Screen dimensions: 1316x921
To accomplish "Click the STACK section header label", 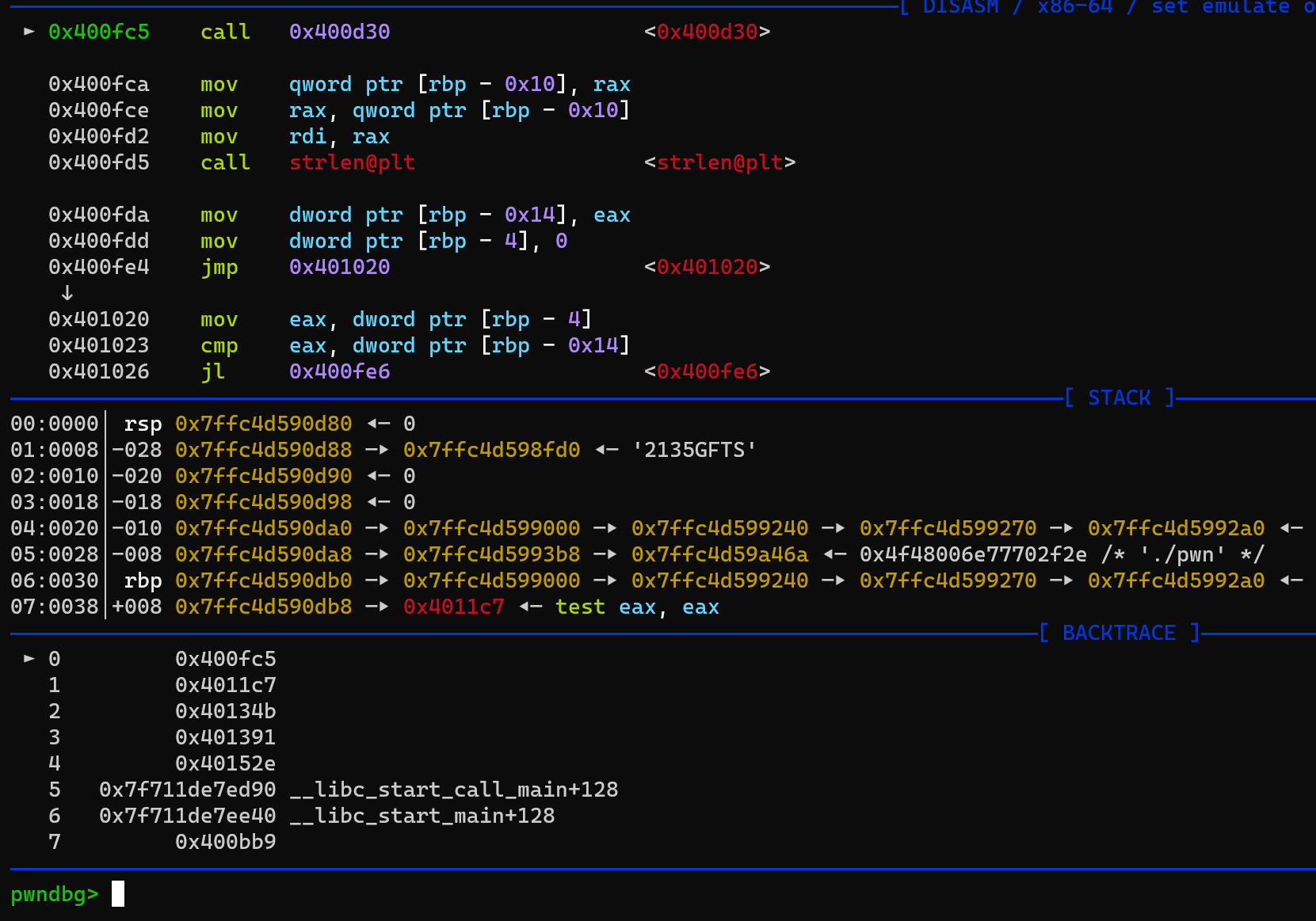I will click(1119, 398).
